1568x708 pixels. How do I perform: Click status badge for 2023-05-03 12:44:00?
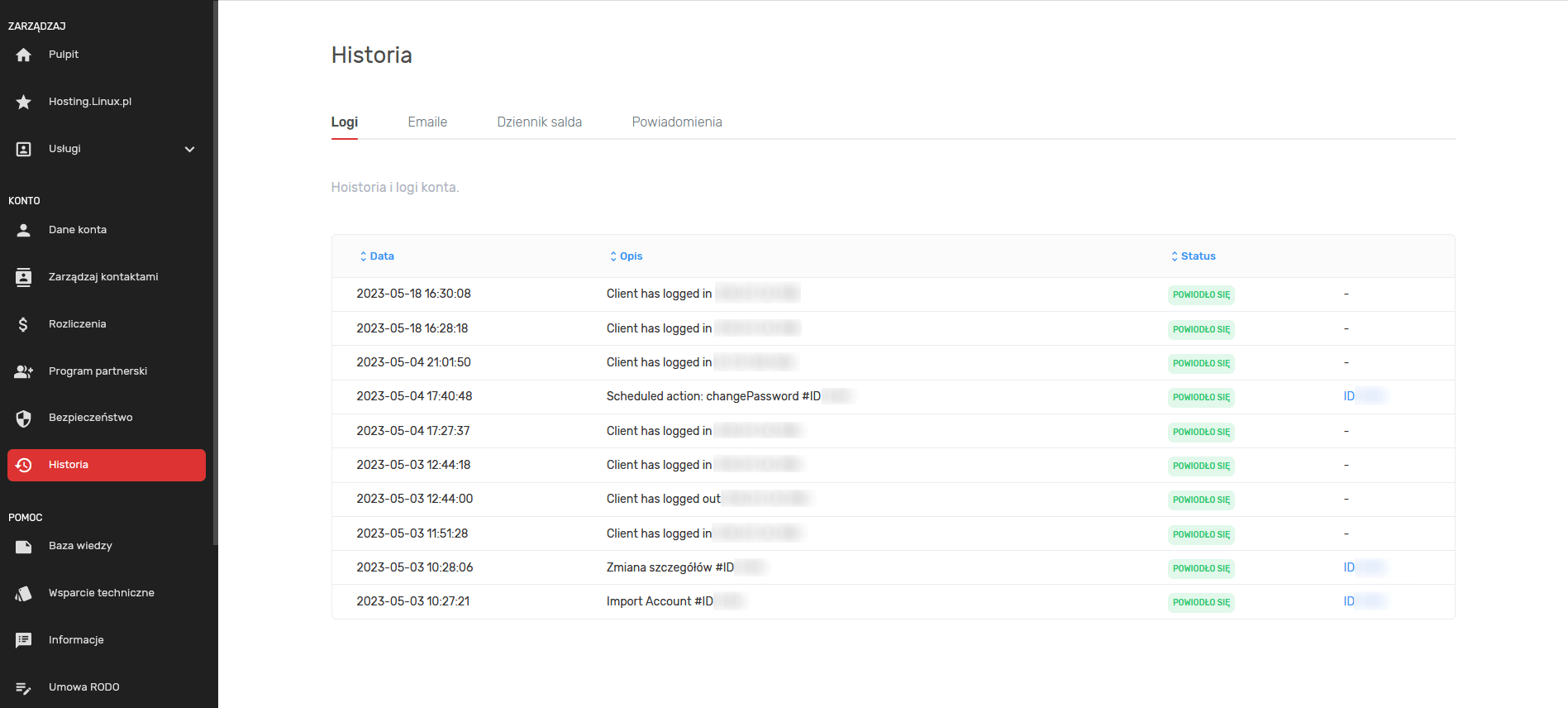click(x=1201, y=500)
